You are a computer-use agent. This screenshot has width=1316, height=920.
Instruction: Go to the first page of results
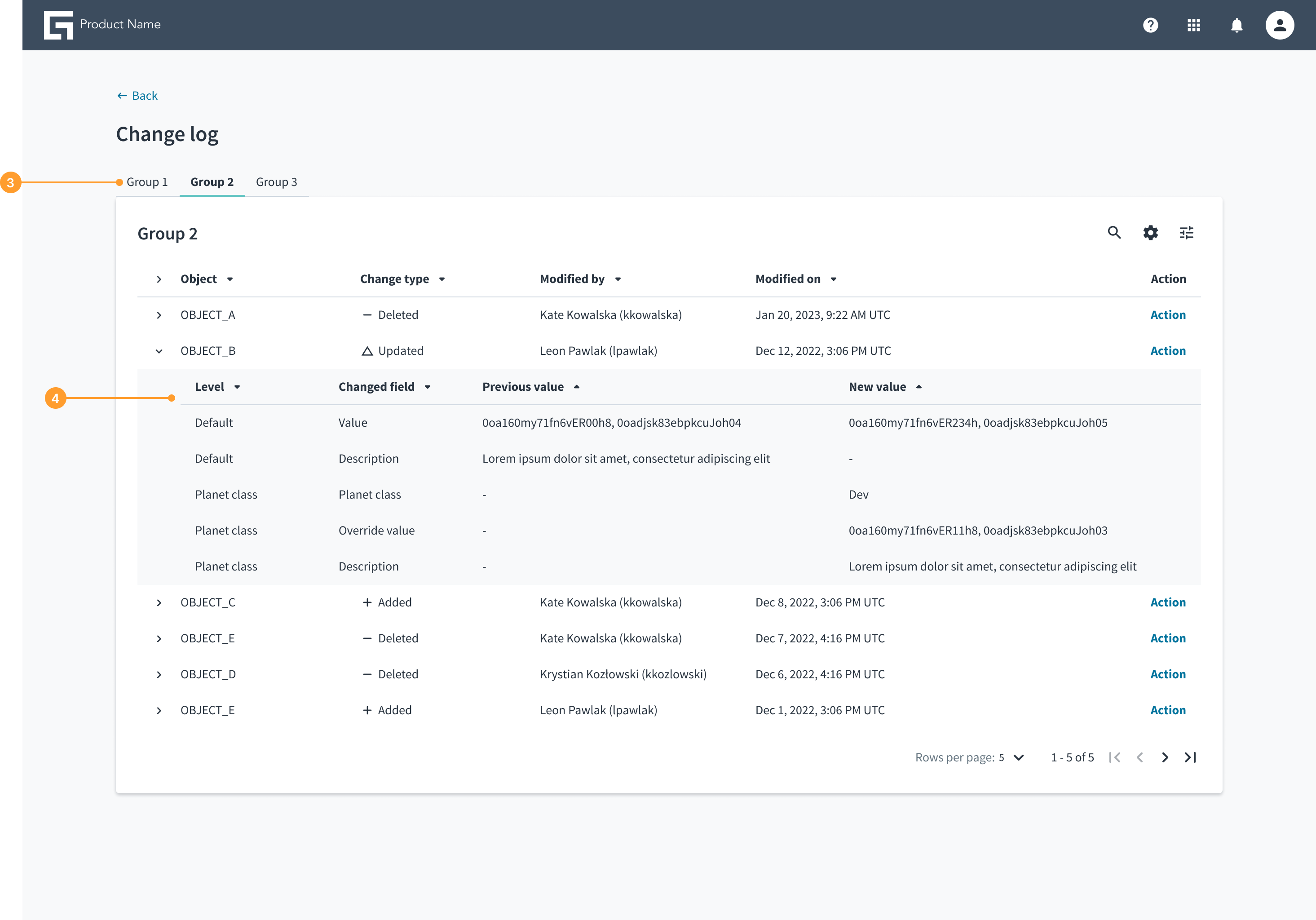pyautogui.click(x=1115, y=757)
